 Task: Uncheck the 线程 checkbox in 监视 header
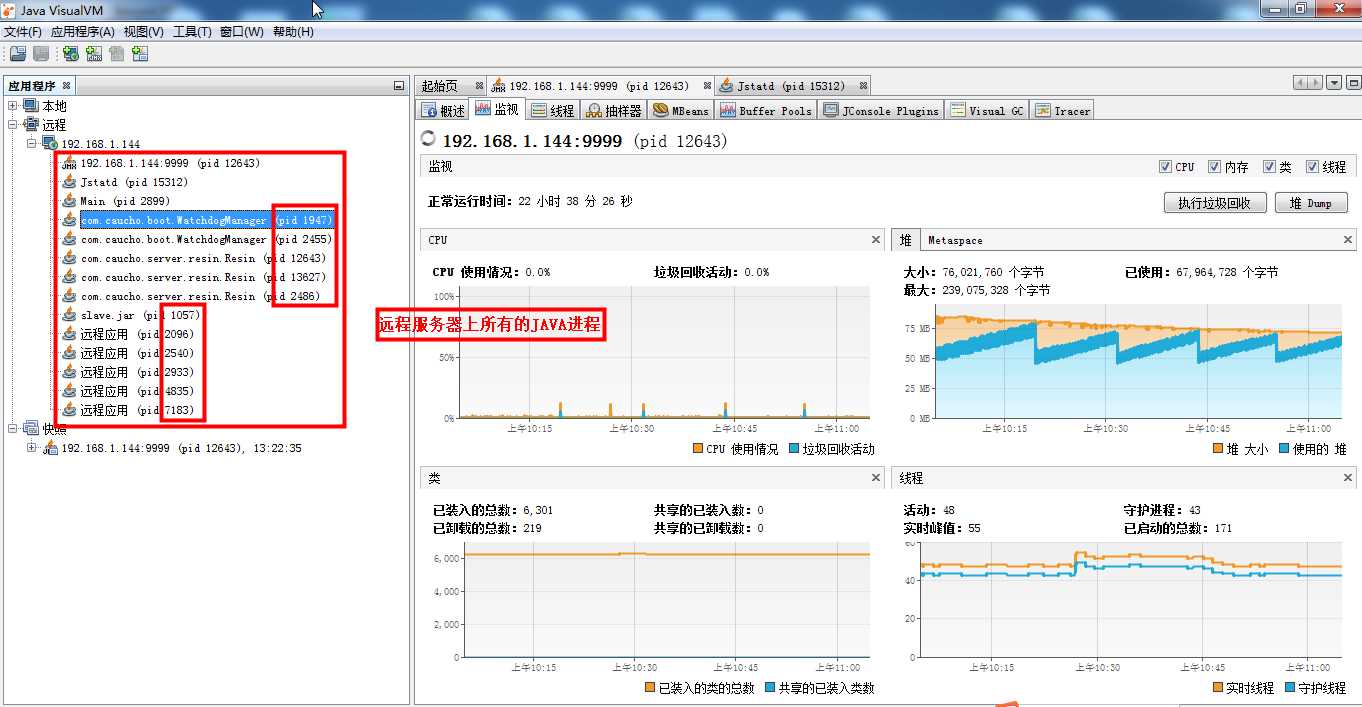pos(1310,167)
